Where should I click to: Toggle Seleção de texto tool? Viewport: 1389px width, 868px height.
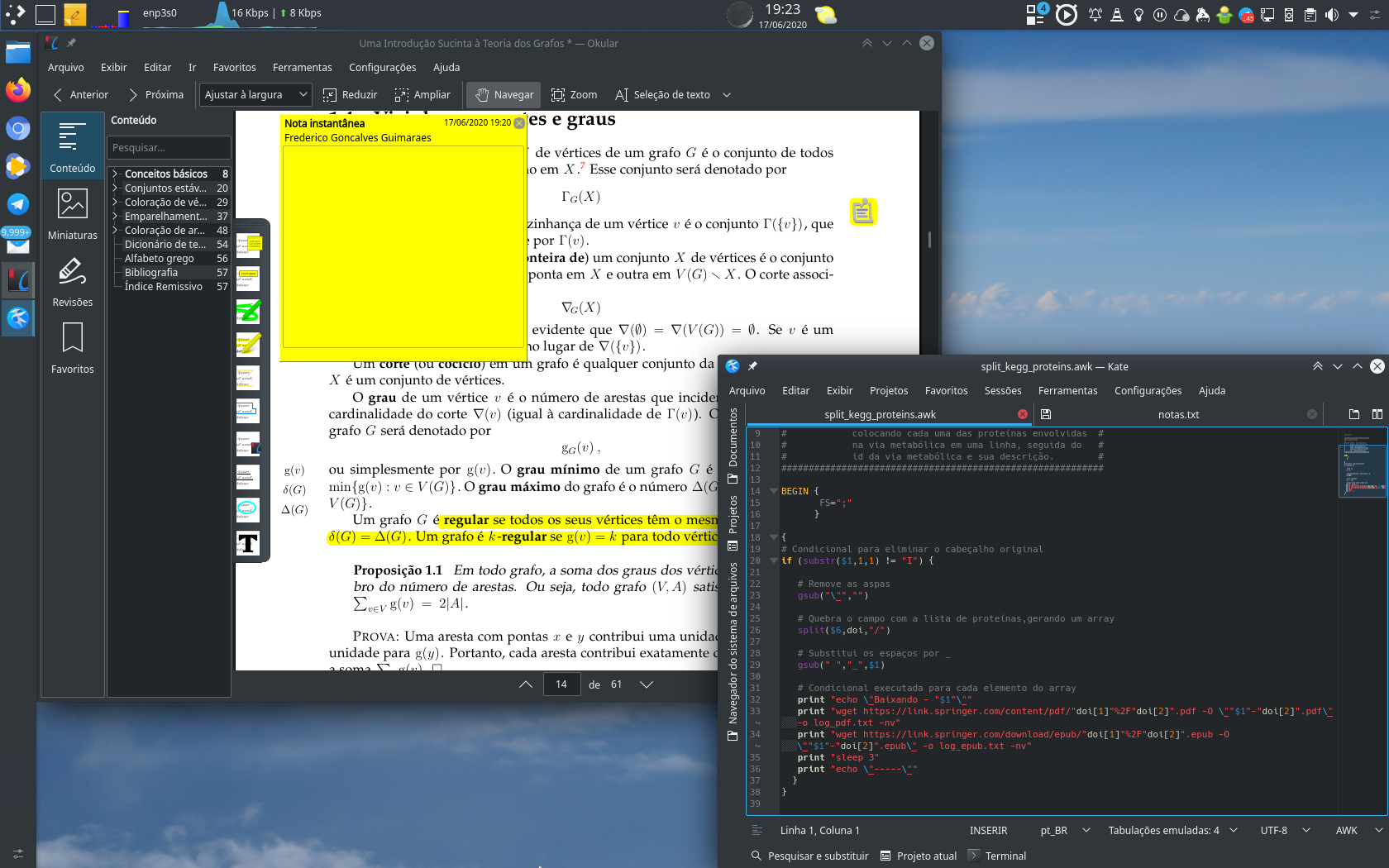(663, 95)
